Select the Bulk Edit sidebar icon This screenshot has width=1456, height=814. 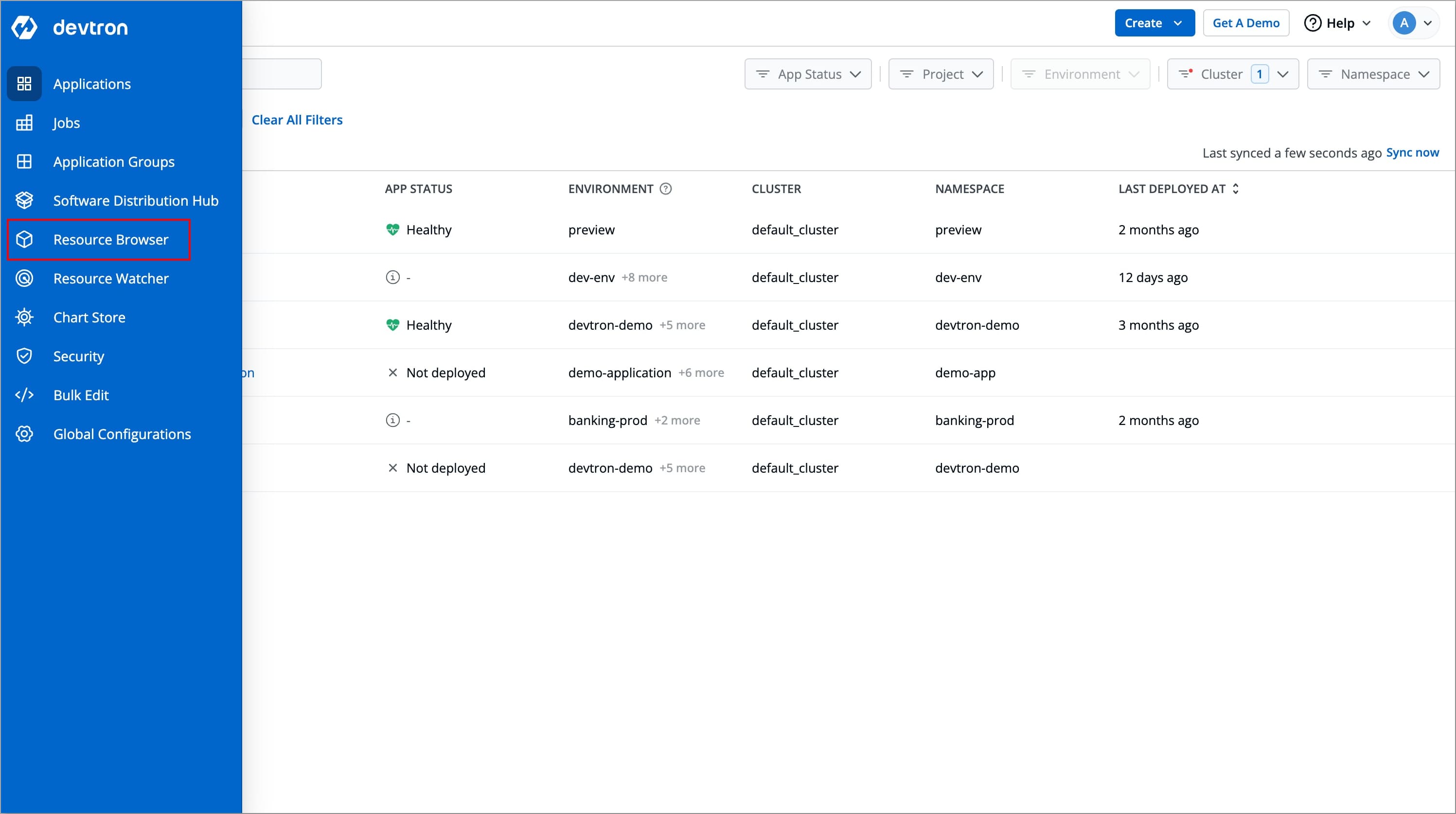pos(24,394)
